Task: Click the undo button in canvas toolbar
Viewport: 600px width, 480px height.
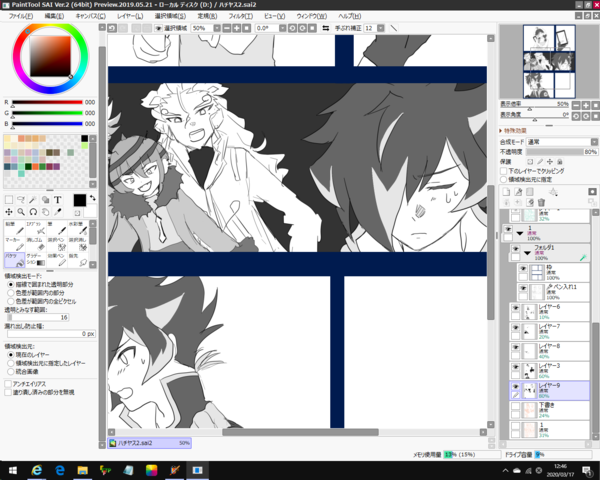Action: [112, 28]
